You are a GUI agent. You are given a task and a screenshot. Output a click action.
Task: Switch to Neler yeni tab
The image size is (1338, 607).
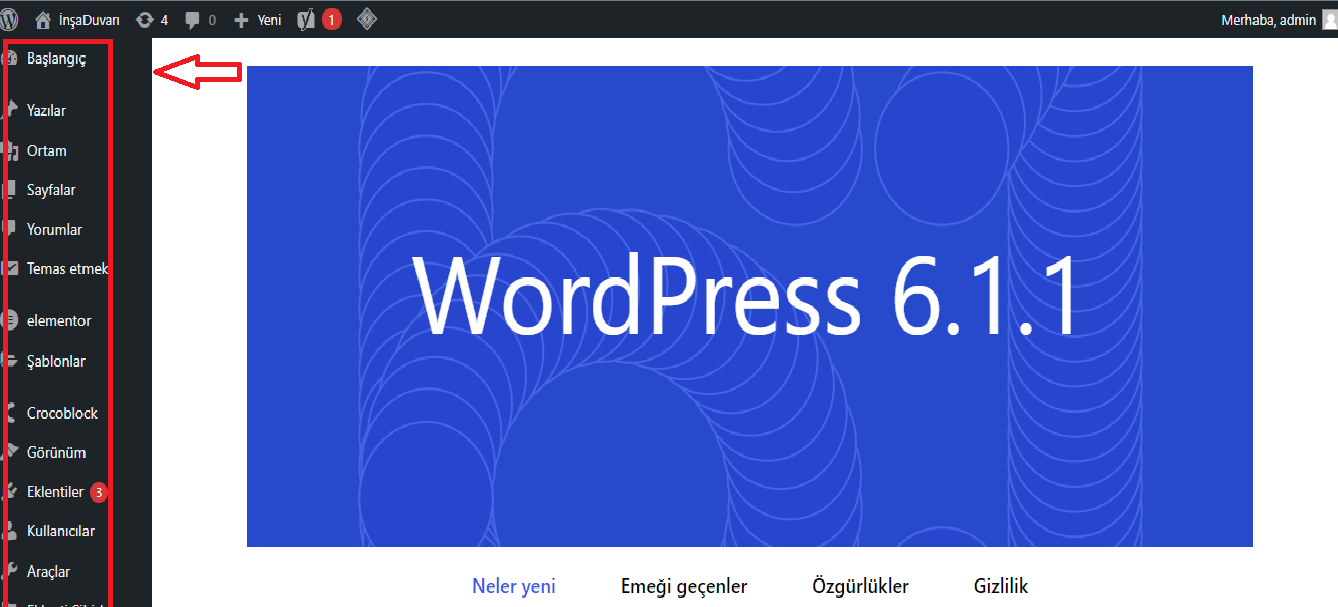coord(514,586)
